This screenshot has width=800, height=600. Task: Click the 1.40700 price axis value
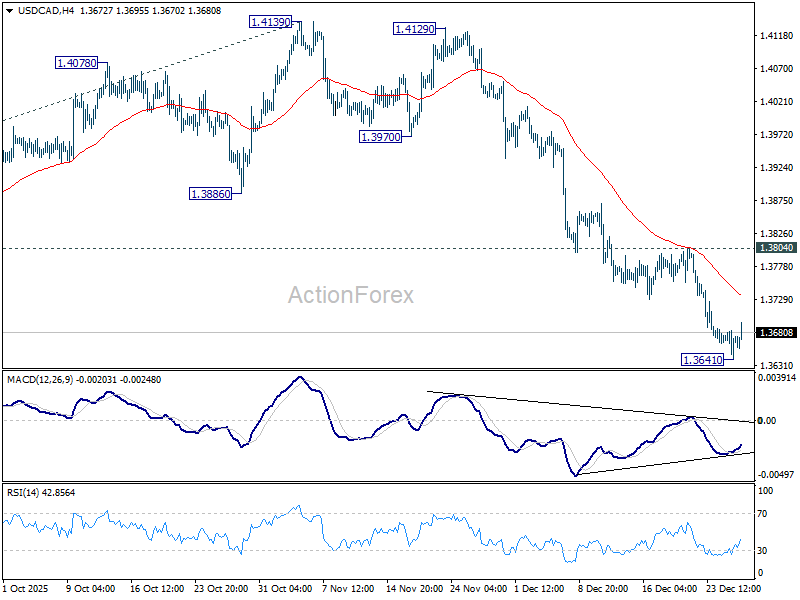tap(777, 68)
